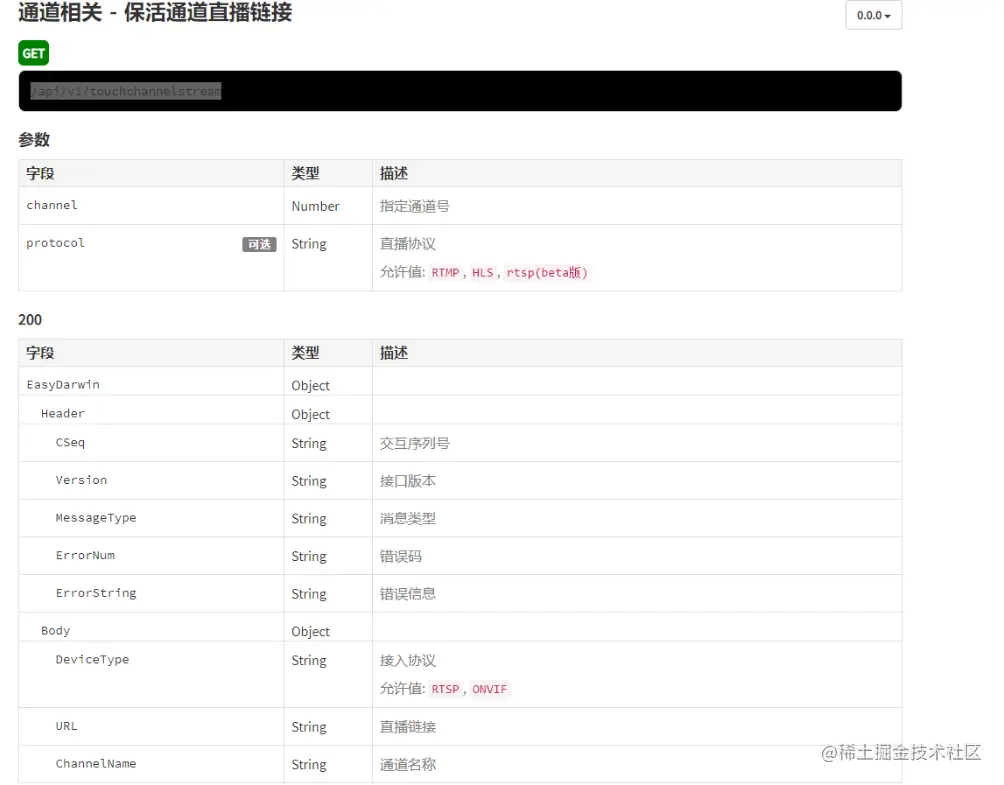Click the 200 response section heading
The width and height of the screenshot is (1004, 785).
point(30,320)
